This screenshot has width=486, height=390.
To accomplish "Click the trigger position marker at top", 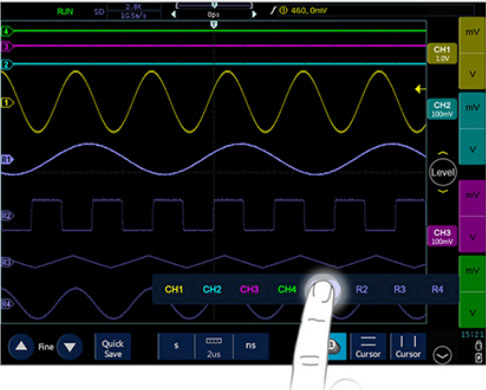I will tap(214, 25).
